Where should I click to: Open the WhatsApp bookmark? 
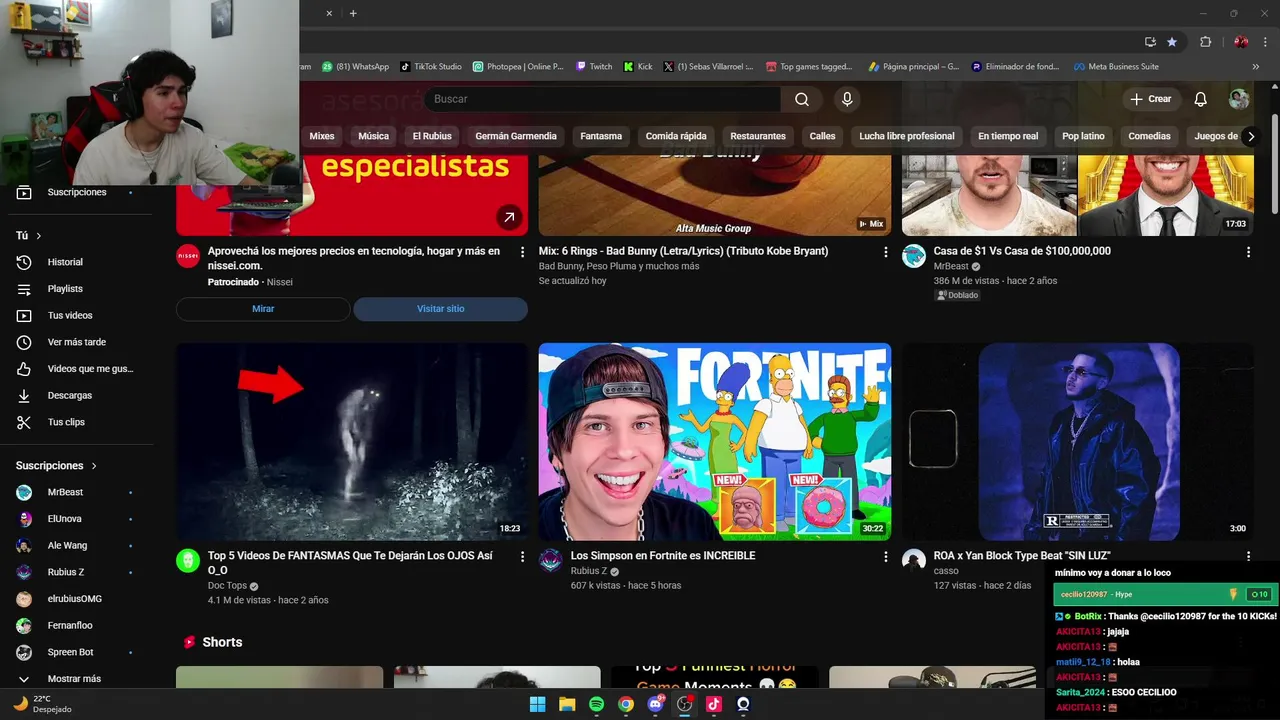tap(356, 67)
